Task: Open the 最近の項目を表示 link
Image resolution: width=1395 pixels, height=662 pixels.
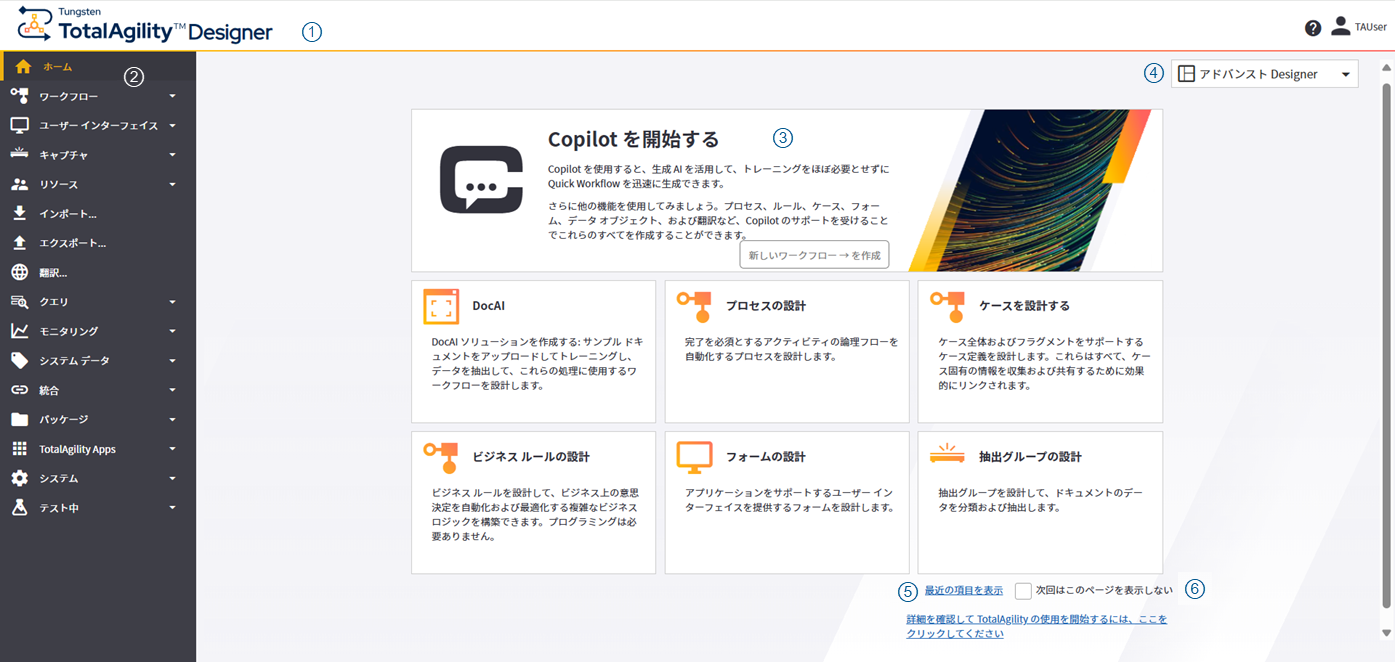Action: coord(962,590)
